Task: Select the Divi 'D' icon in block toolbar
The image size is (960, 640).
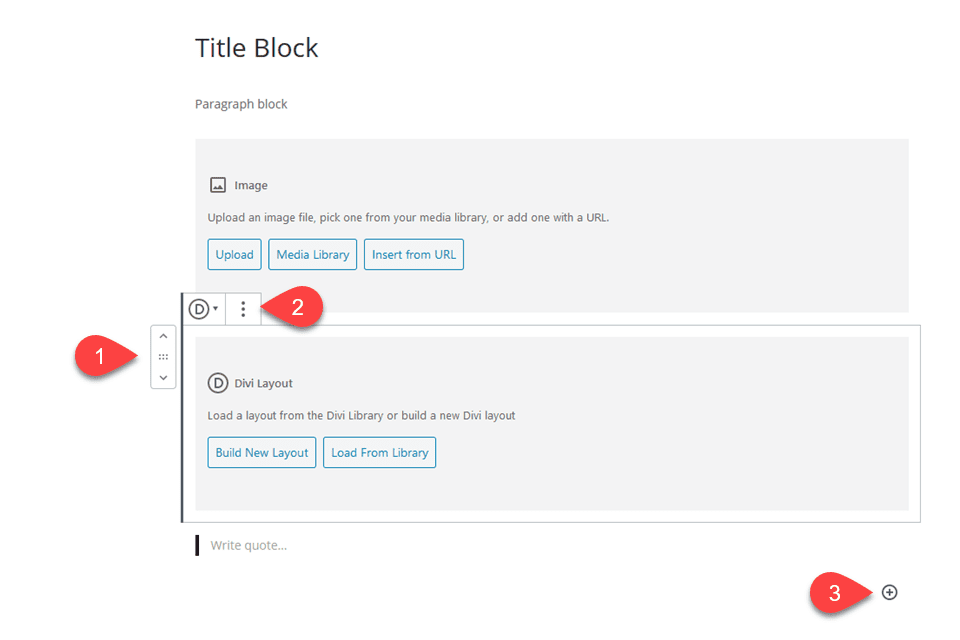Action: coord(199,308)
